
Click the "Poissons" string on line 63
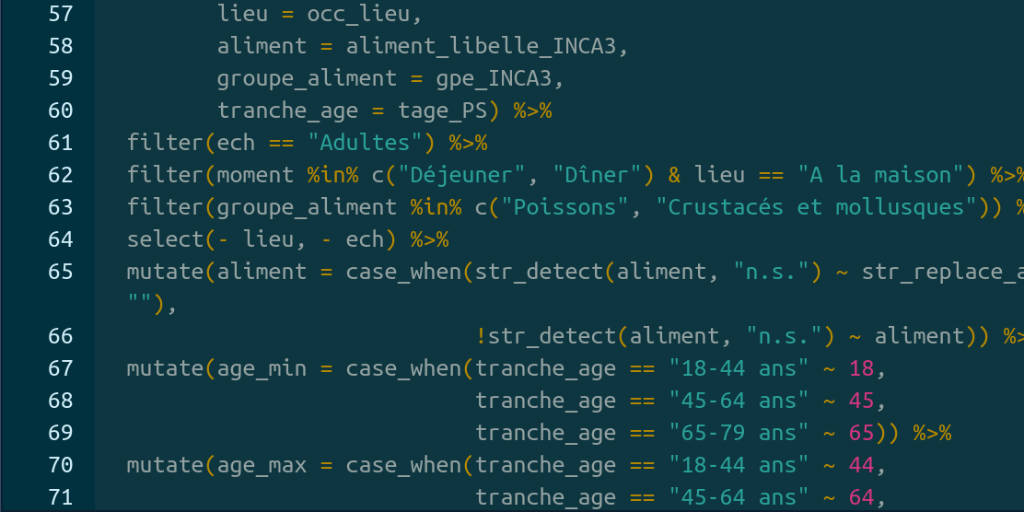[x=564, y=207]
